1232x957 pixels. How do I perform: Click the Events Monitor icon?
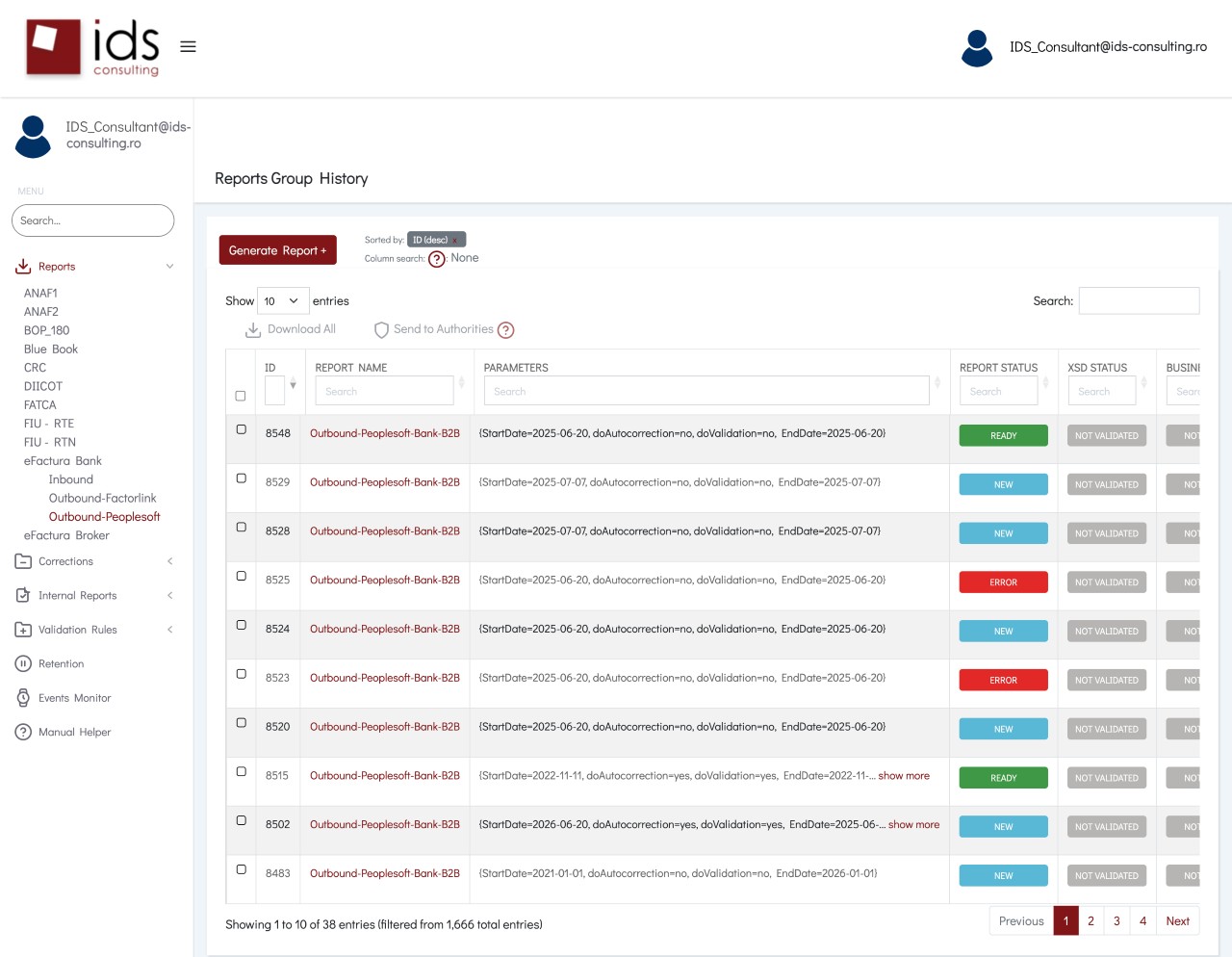point(23,698)
